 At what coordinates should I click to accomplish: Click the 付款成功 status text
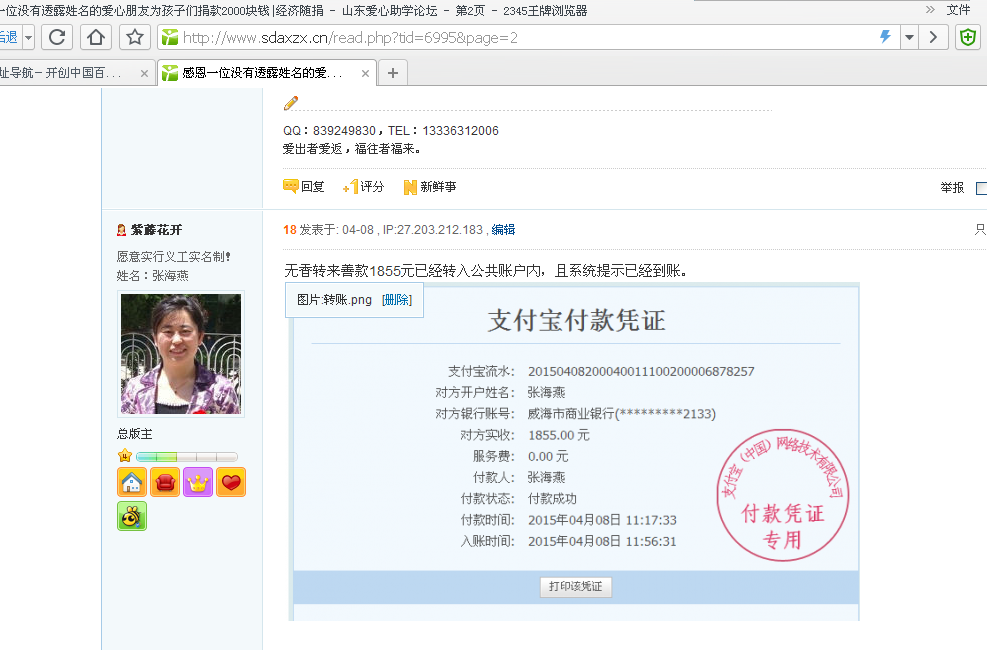pos(552,498)
